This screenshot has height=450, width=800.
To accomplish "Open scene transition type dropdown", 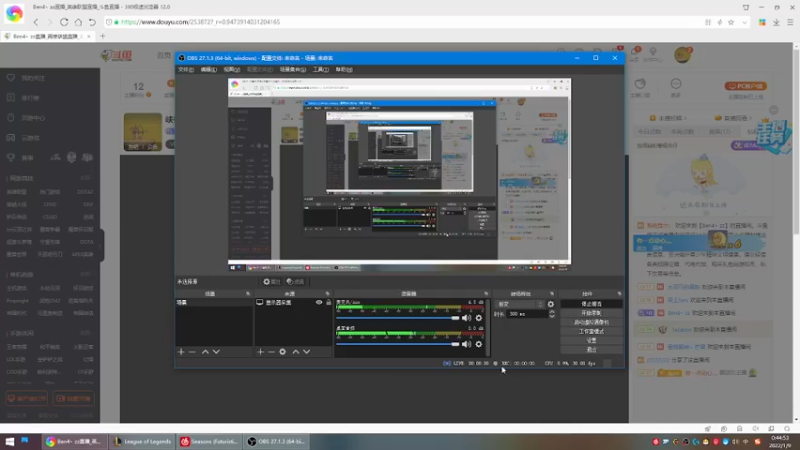I will point(519,304).
